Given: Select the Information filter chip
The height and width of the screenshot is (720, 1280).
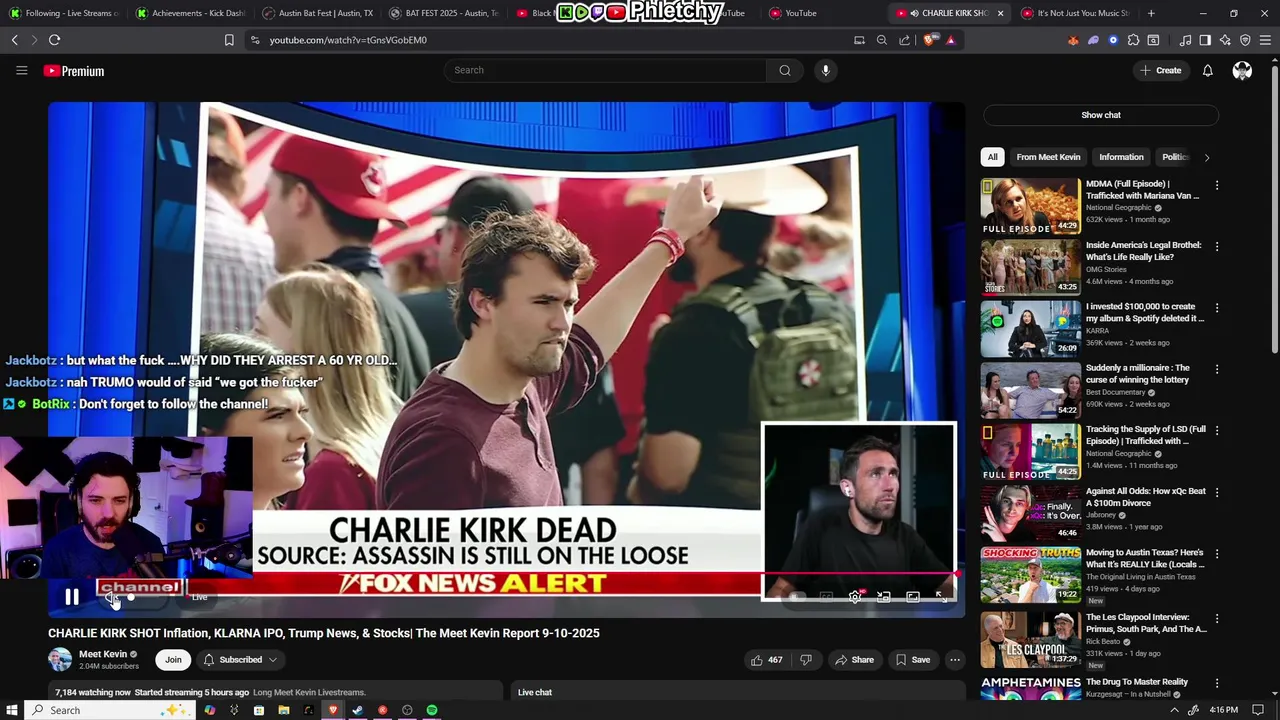Looking at the screenshot, I should point(1121,157).
